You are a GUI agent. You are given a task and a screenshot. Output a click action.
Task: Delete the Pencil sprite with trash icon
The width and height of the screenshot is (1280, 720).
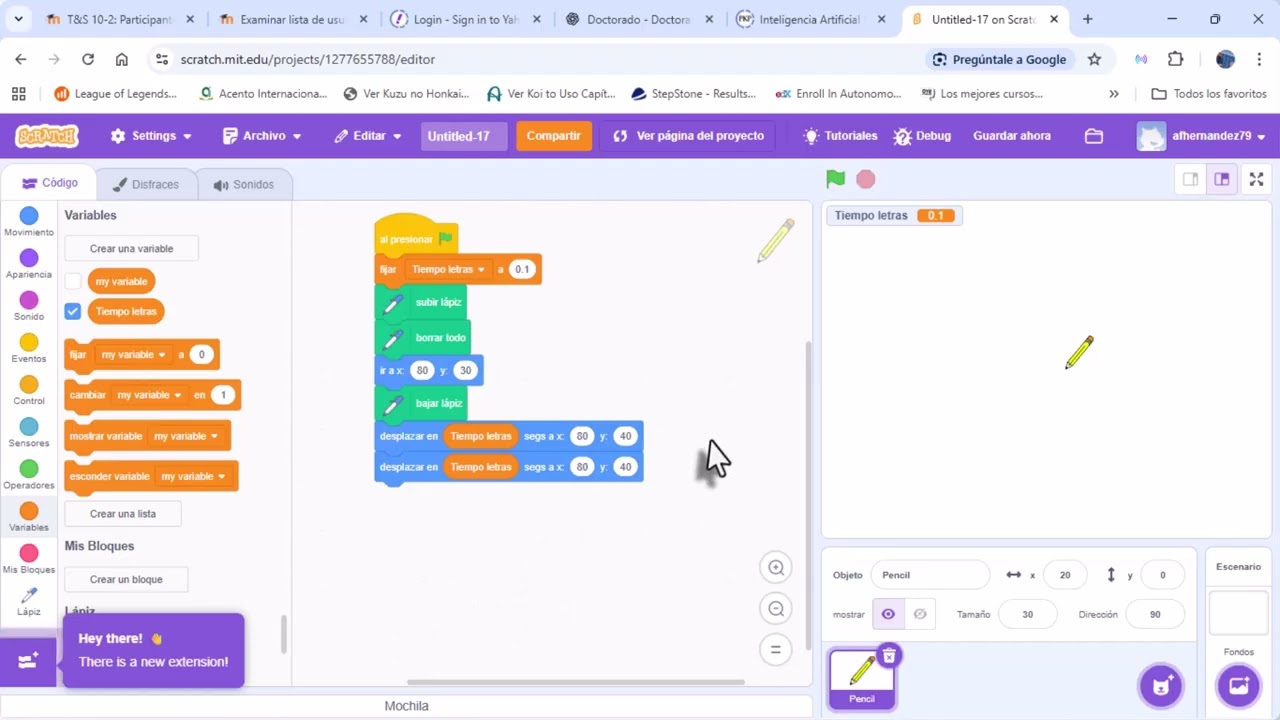click(x=889, y=656)
